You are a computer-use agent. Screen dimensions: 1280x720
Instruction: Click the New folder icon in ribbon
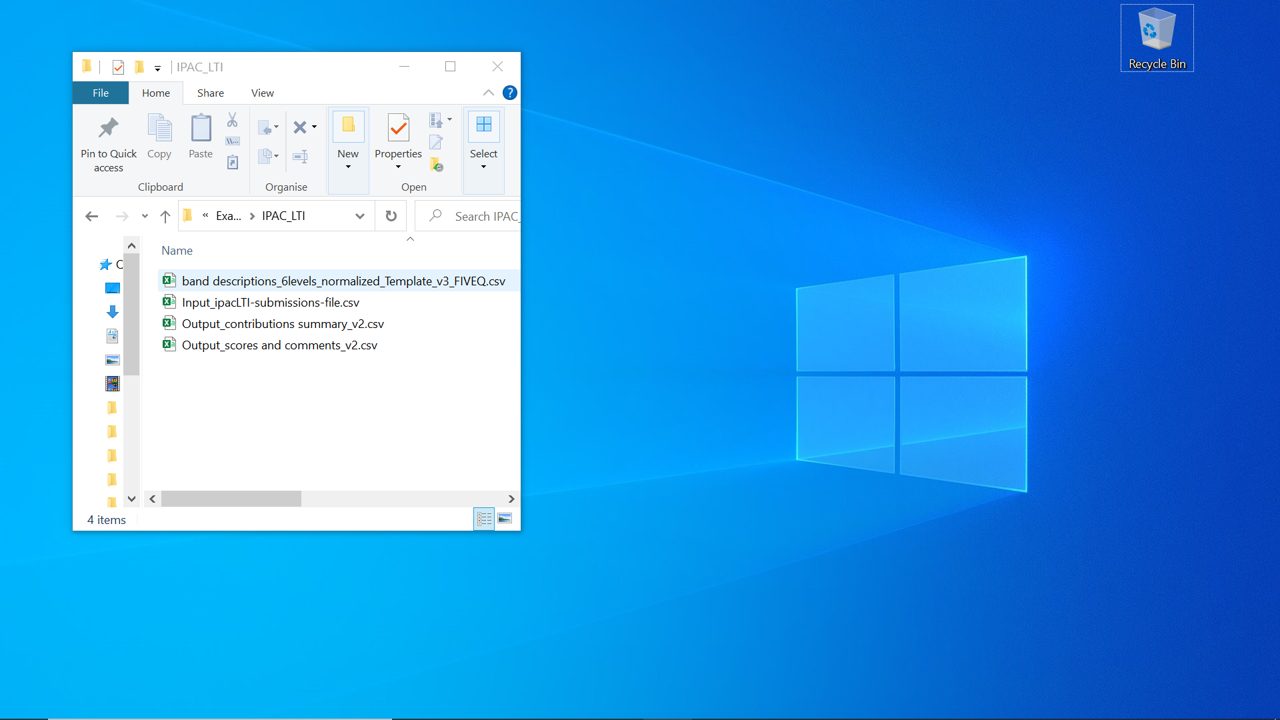348,126
